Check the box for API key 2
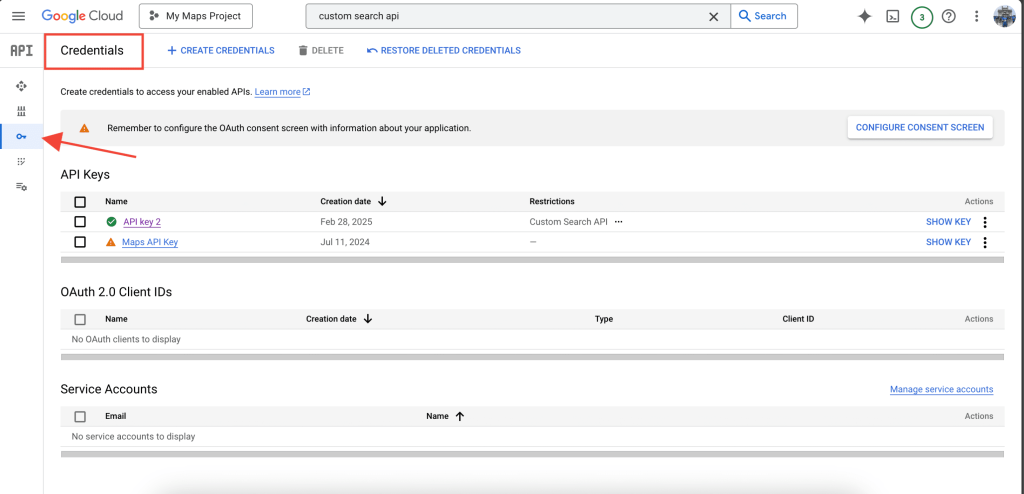 [x=80, y=222]
